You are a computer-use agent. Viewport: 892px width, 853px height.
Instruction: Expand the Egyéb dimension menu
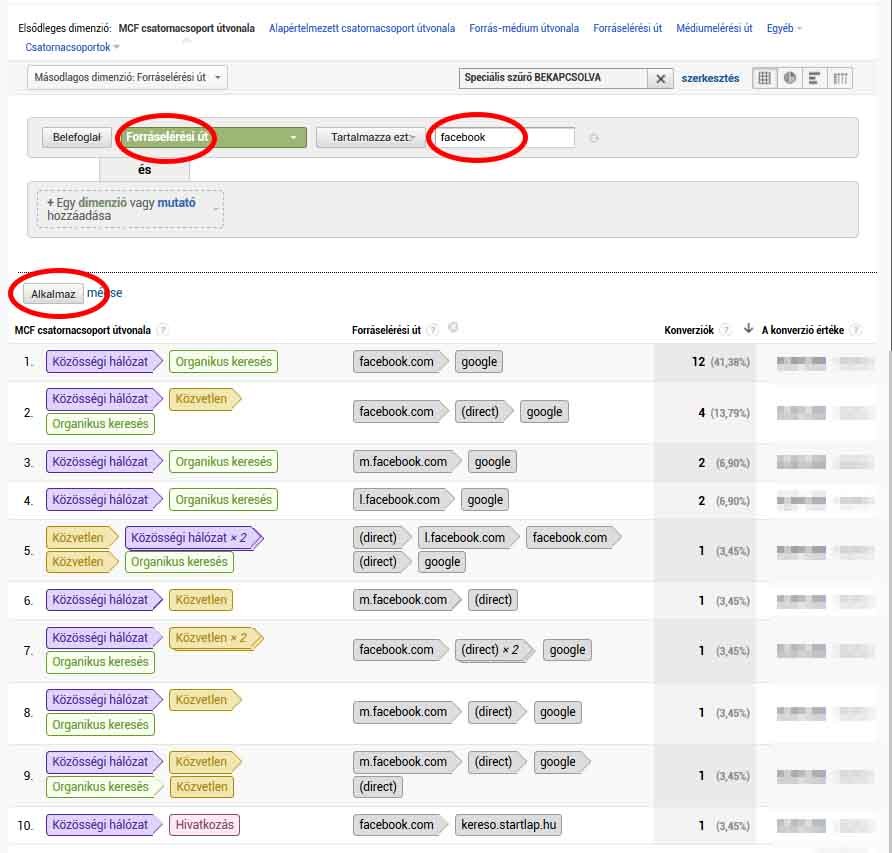pyautogui.click(x=784, y=28)
